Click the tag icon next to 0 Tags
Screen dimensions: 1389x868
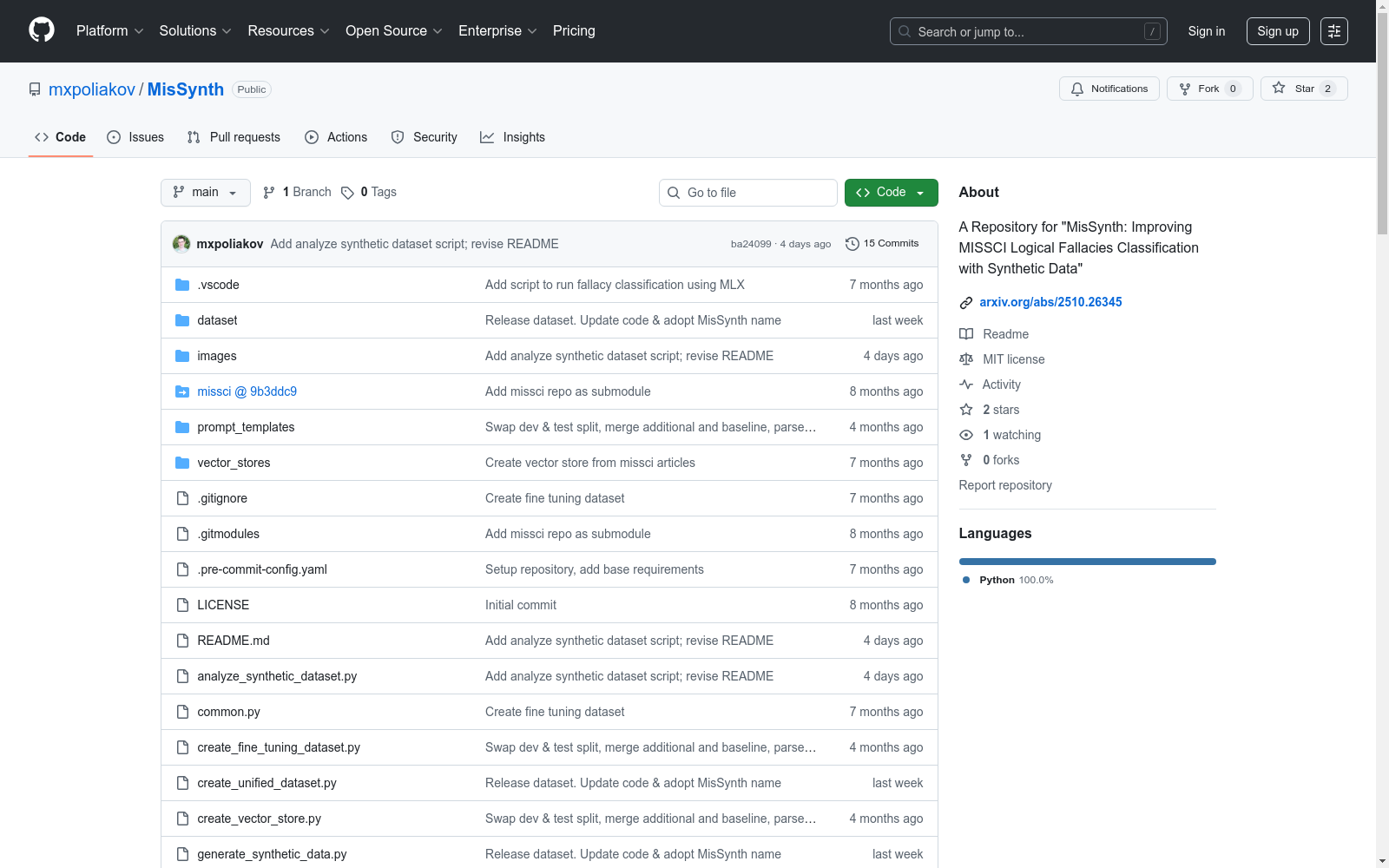click(347, 193)
